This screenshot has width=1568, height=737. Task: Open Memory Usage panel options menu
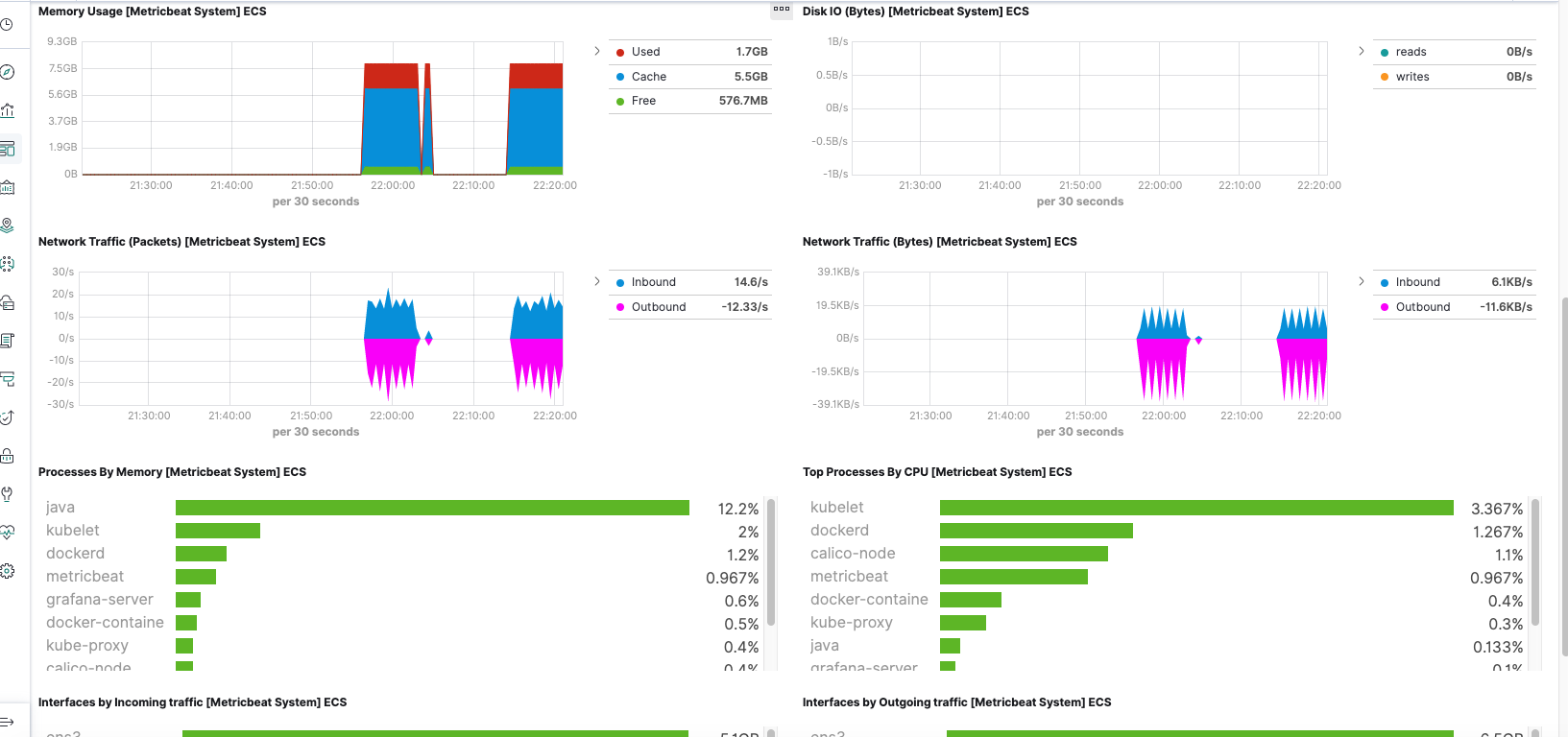(x=782, y=11)
